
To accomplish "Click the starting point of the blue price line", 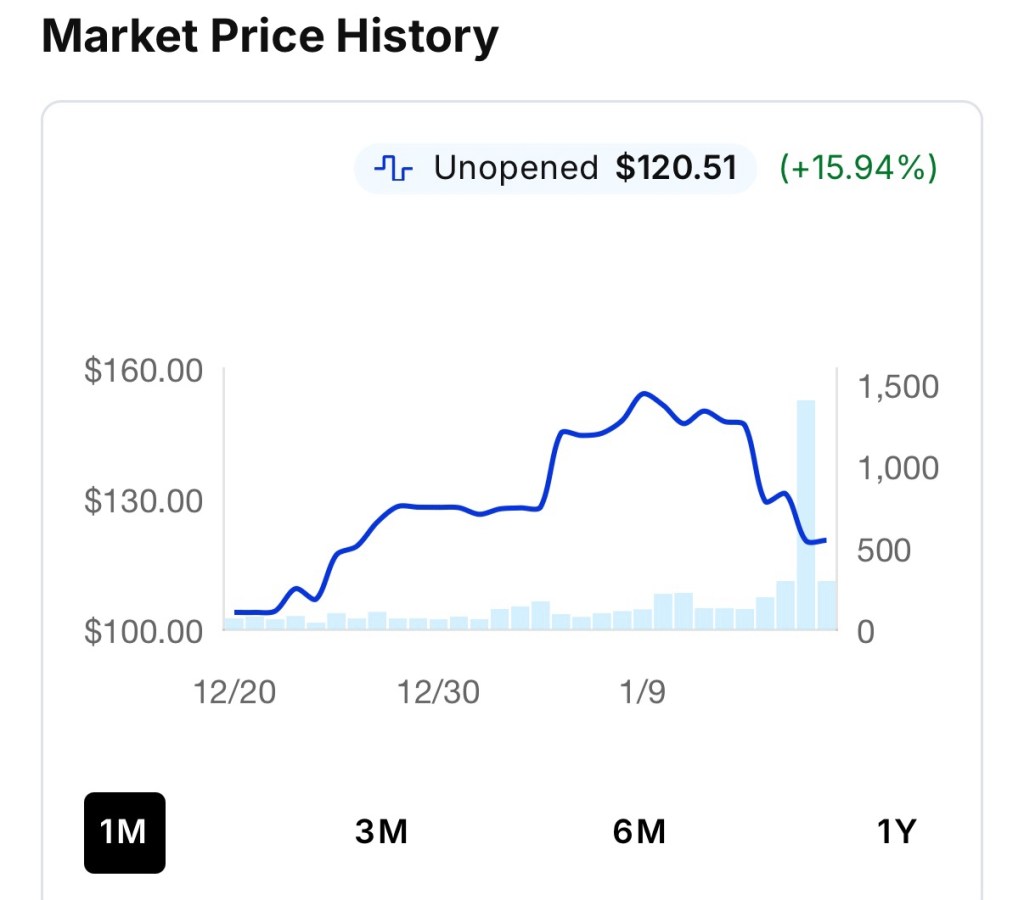I will 237,611.
